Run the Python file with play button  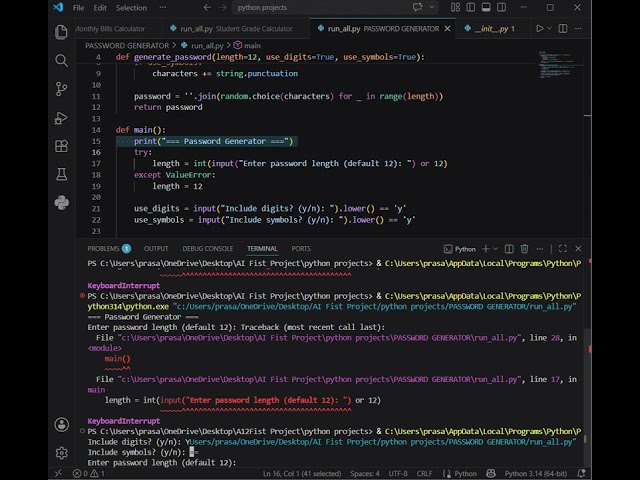[x=540, y=29]
